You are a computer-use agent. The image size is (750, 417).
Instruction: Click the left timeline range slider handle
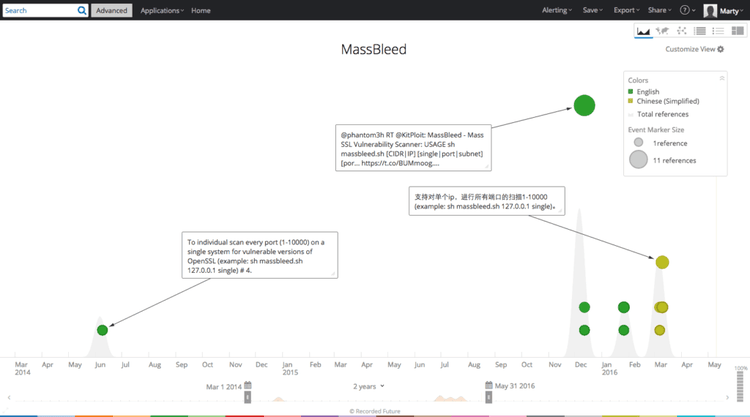(248, 397)
